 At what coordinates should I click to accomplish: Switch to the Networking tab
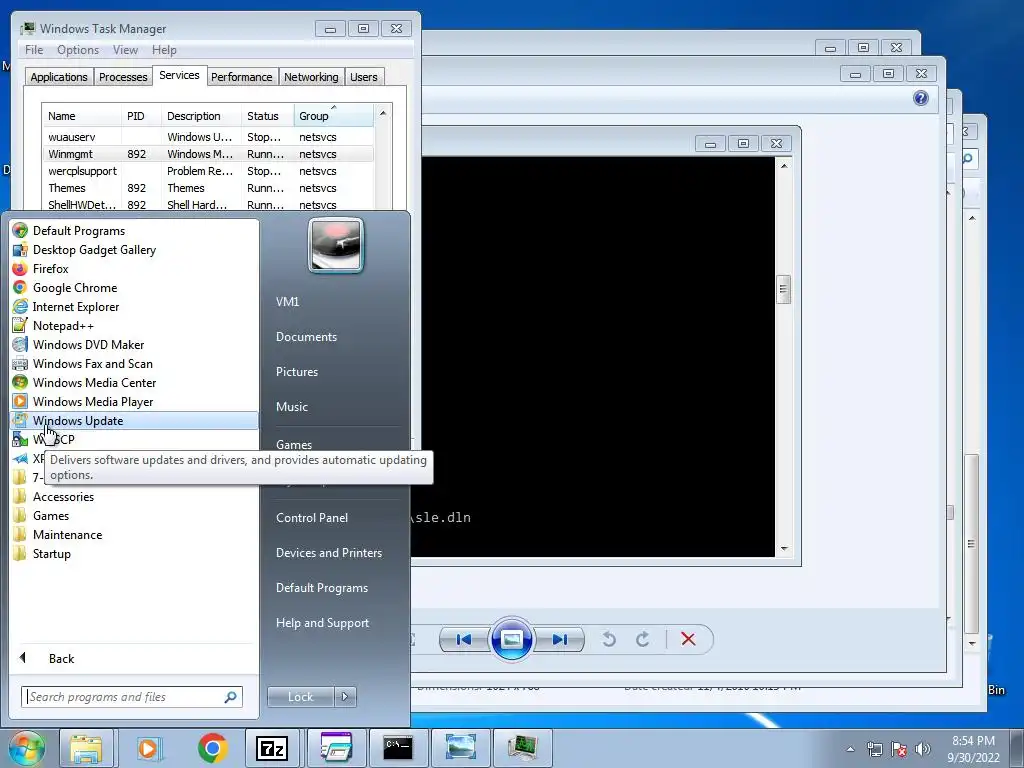(311, 77)
